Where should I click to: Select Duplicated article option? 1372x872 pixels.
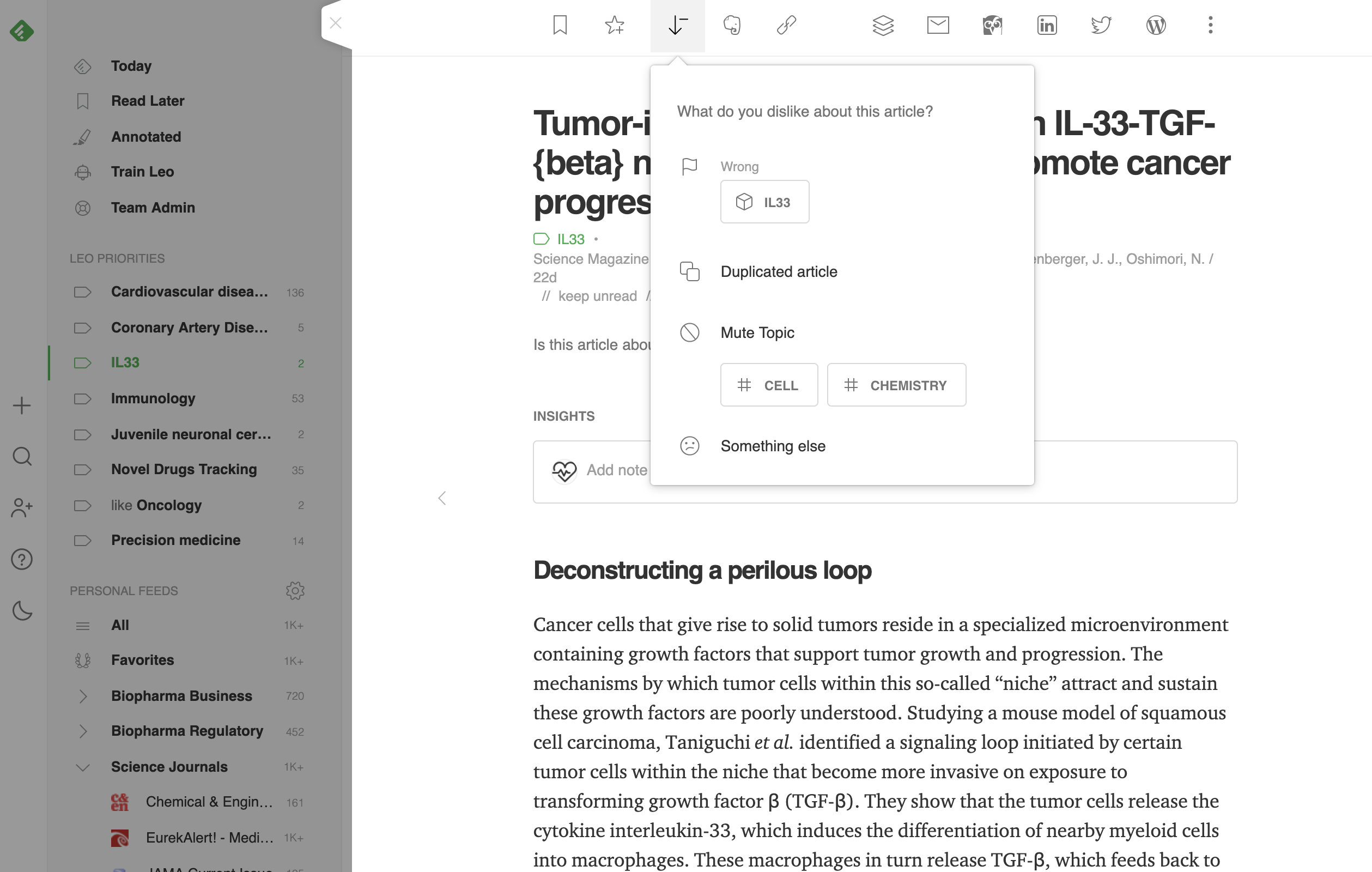(778, 272)
